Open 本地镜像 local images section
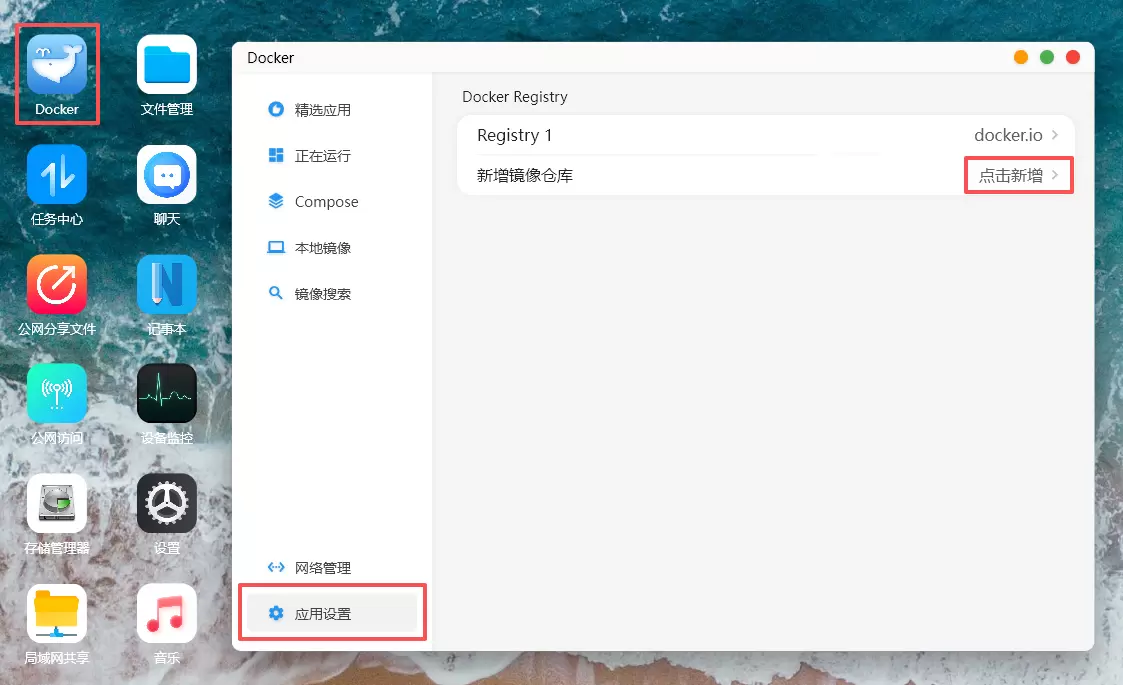 (x=322, y=248)
